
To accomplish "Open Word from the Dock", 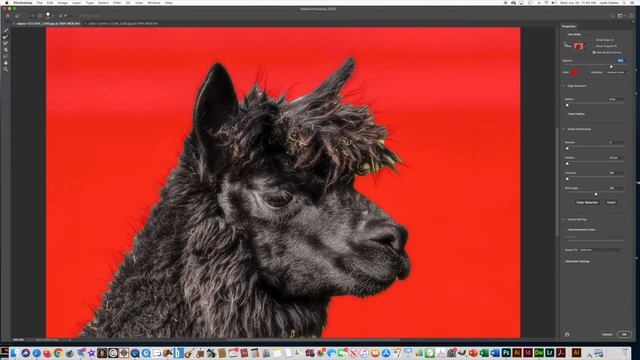I will [x=495, y=353].
